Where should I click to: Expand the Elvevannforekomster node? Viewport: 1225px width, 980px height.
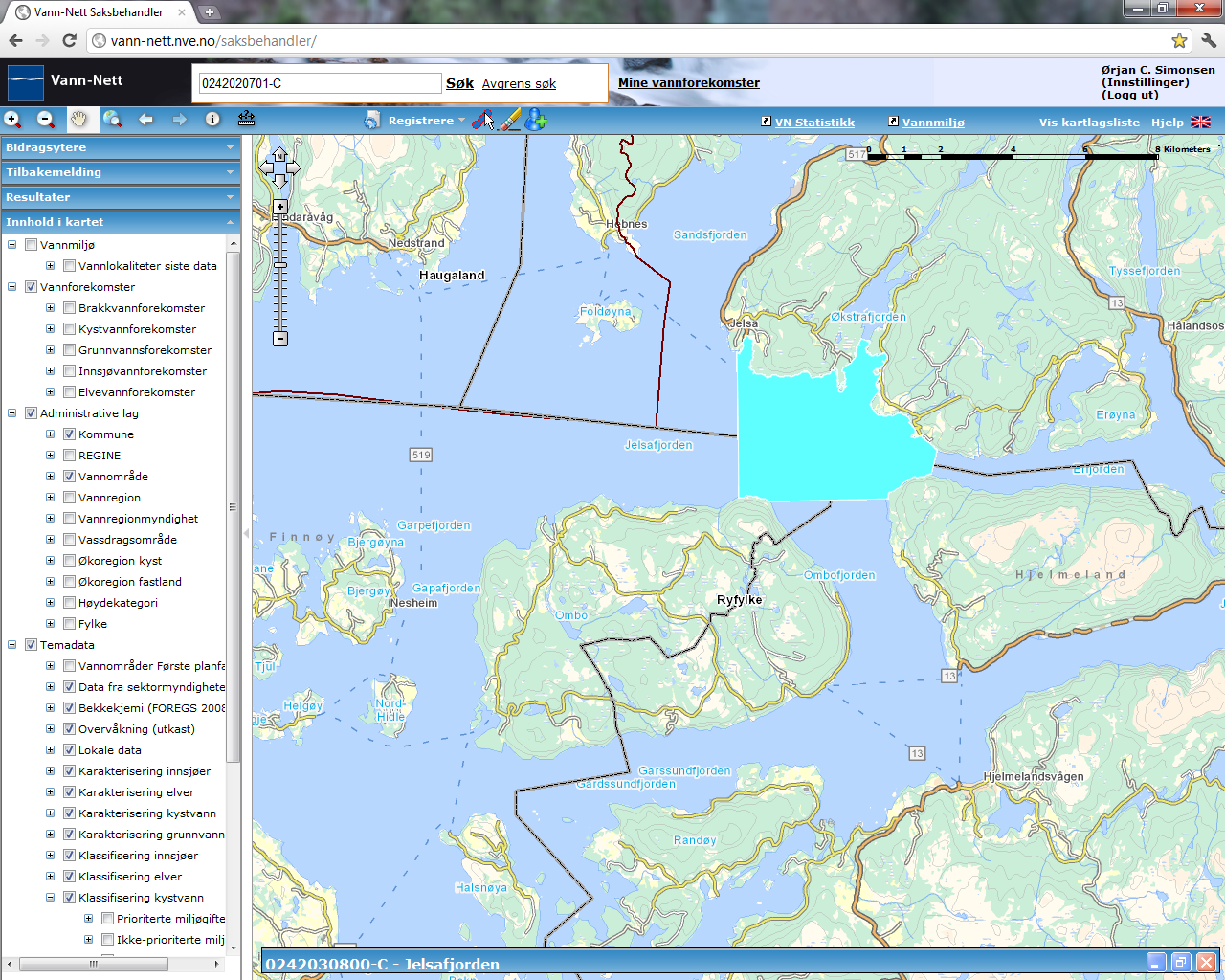click(51, 392)
